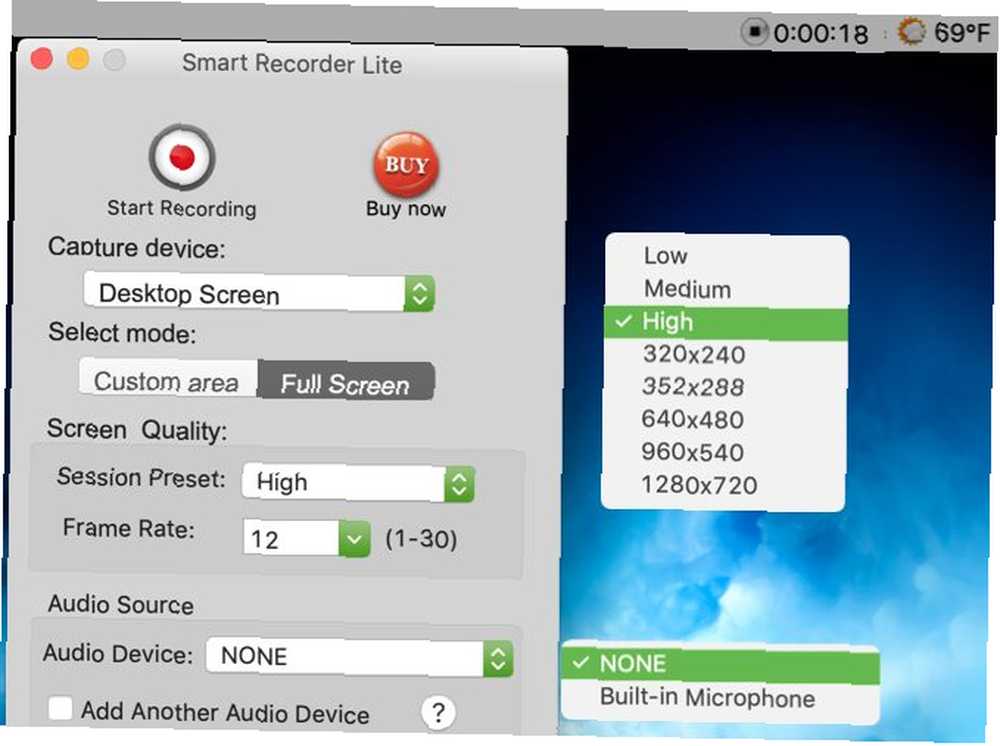Switch mode to Full Screen
1000x746 pixels.
point(346,382)
